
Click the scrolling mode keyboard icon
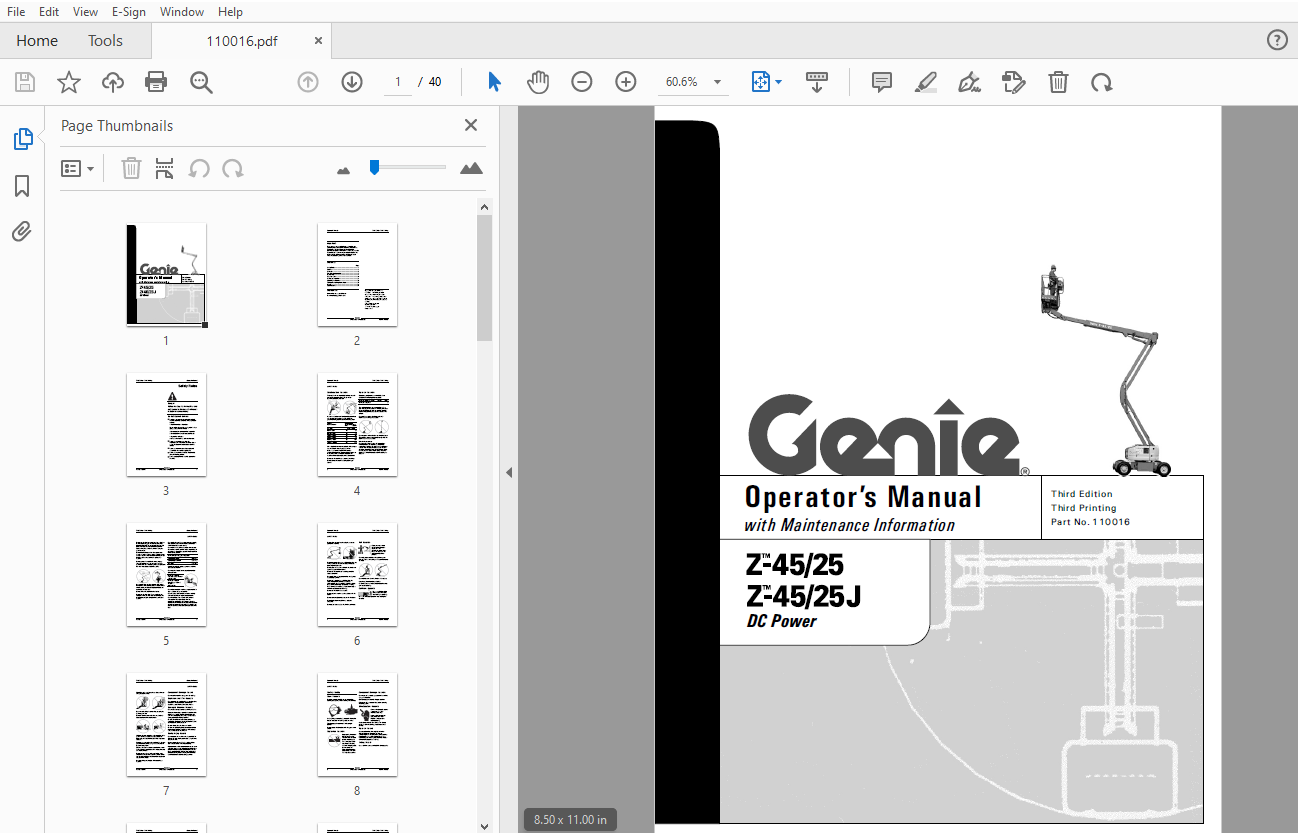coord(817,82)
